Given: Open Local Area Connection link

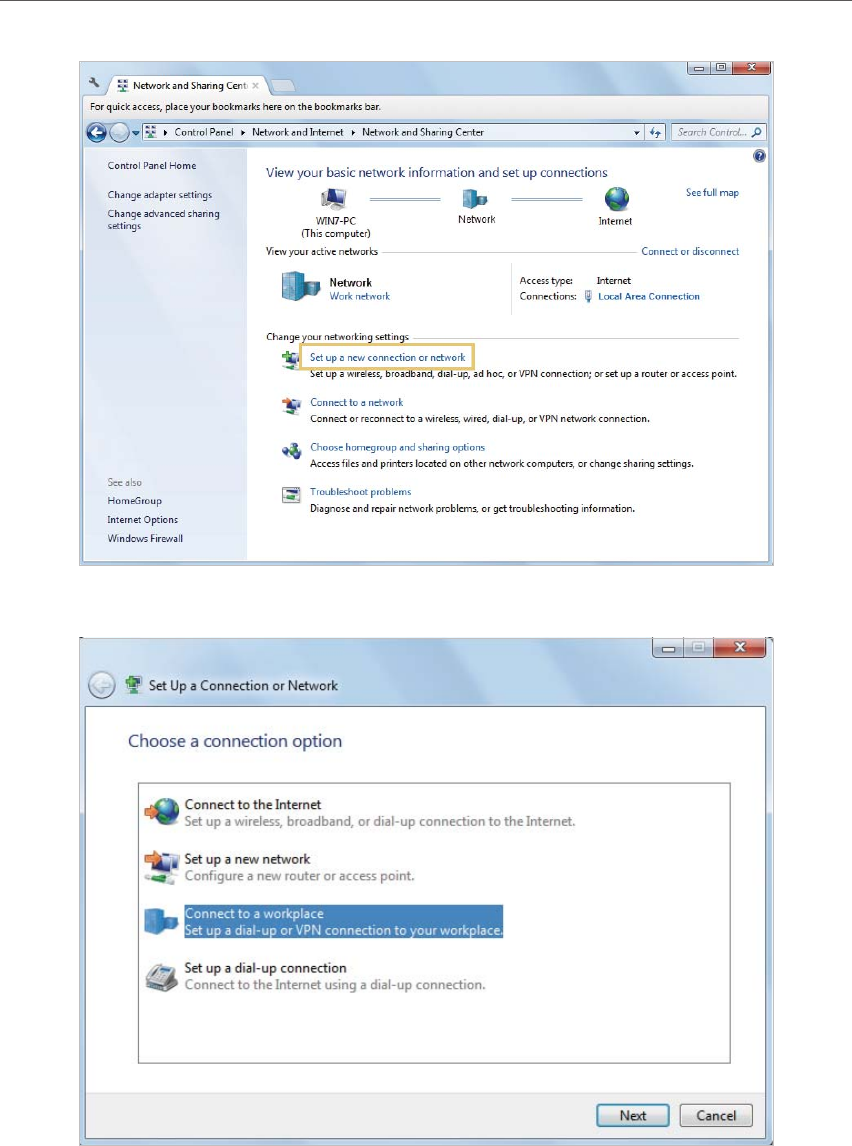Looking at the screenshot, I should 649,297.
